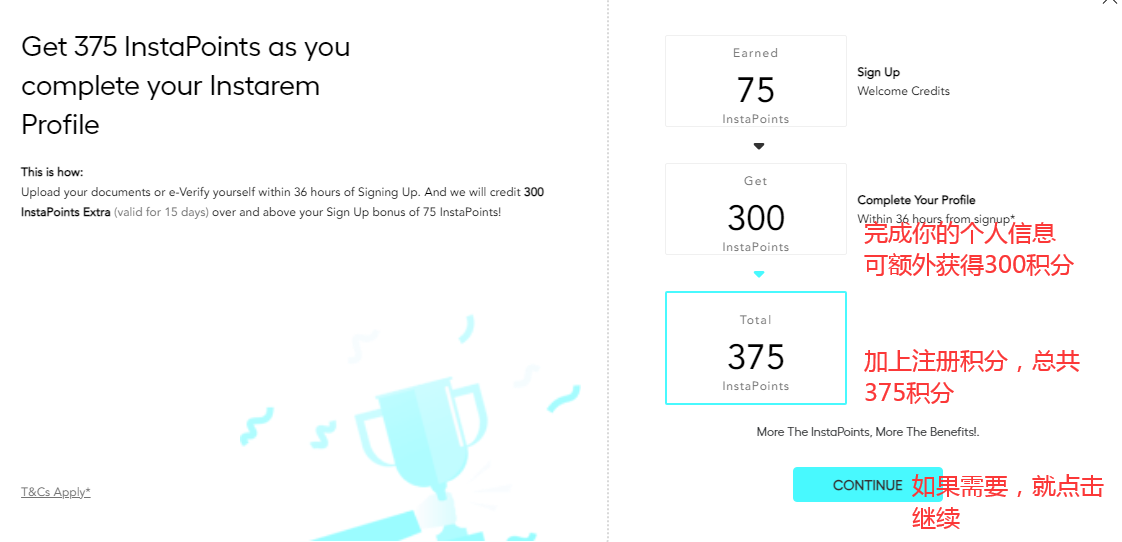Click the "Sign Up" label
Image resolution: width=1122 pixels, height=542 pixels.
878,72
